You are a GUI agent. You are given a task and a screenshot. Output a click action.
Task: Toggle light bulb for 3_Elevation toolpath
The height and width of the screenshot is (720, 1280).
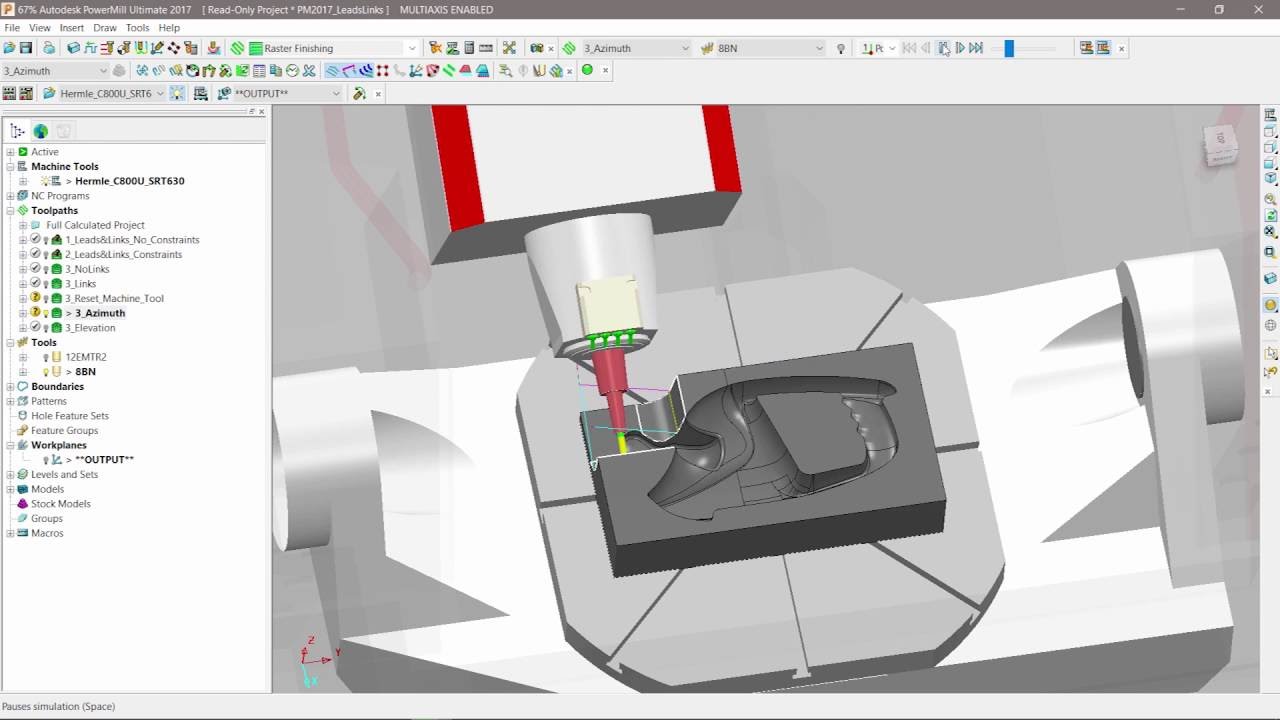46,328
